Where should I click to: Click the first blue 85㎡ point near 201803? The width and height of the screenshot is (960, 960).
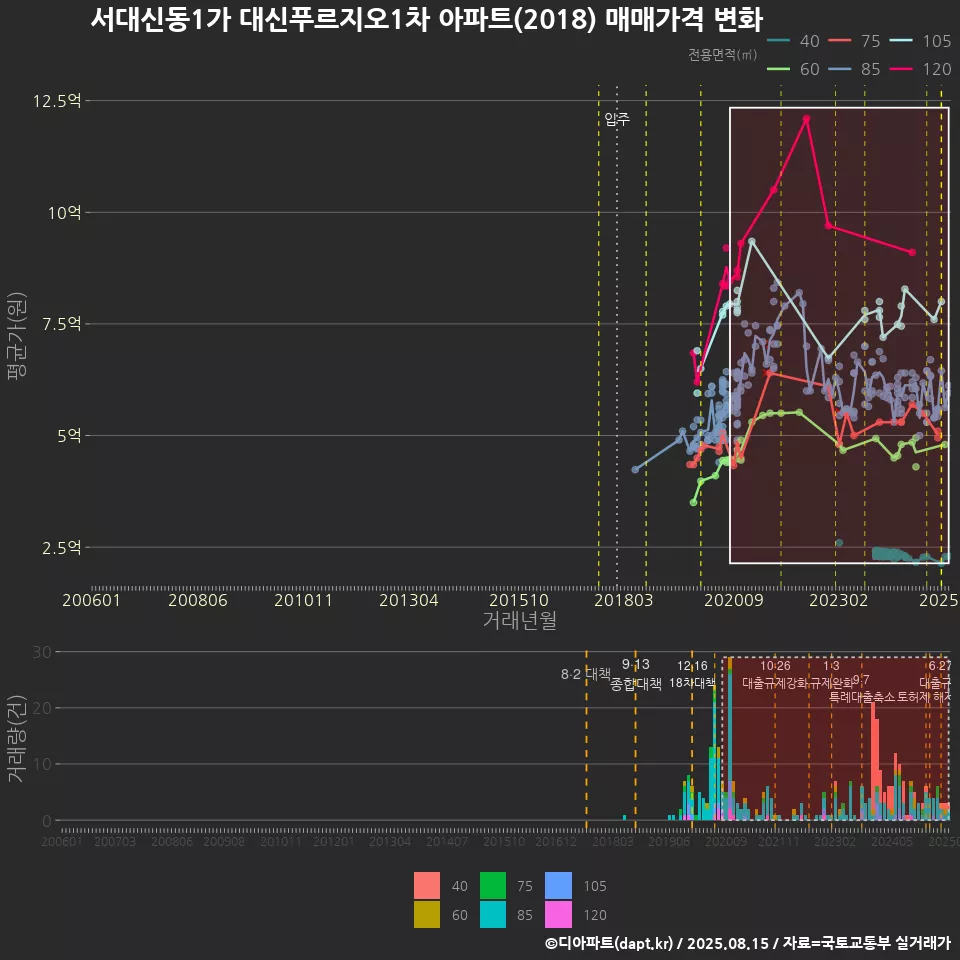coord(635,470)
